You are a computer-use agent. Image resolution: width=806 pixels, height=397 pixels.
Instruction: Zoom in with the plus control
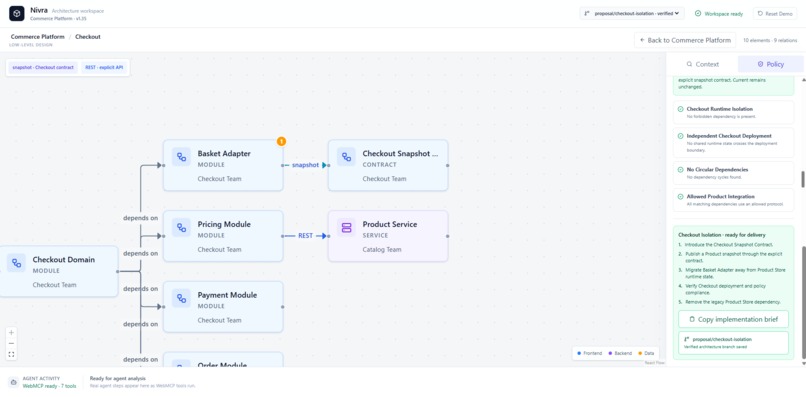pyautogui.click(x=11, y=332)
